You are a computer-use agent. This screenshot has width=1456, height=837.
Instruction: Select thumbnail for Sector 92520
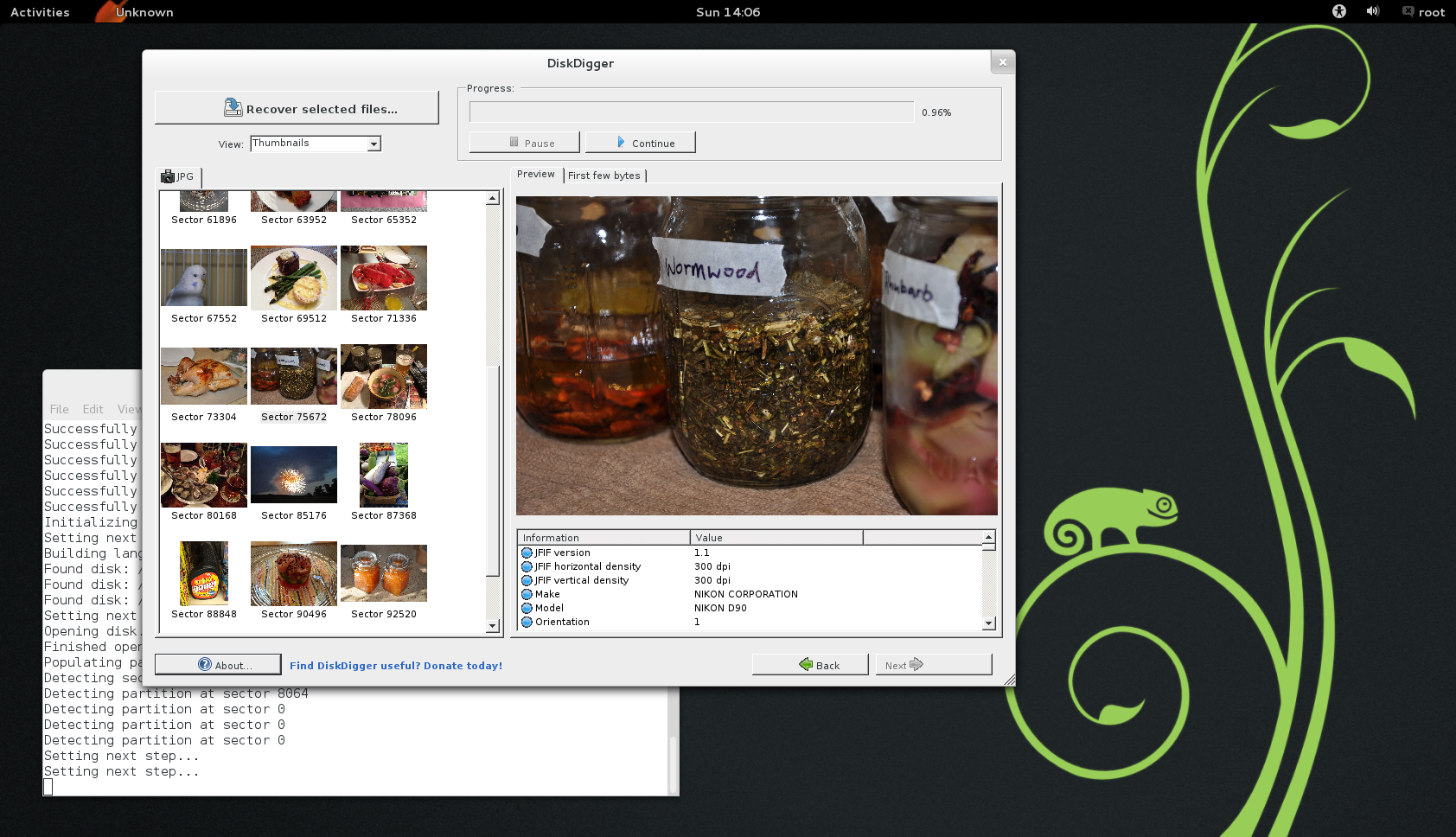(x=384, y=573)
